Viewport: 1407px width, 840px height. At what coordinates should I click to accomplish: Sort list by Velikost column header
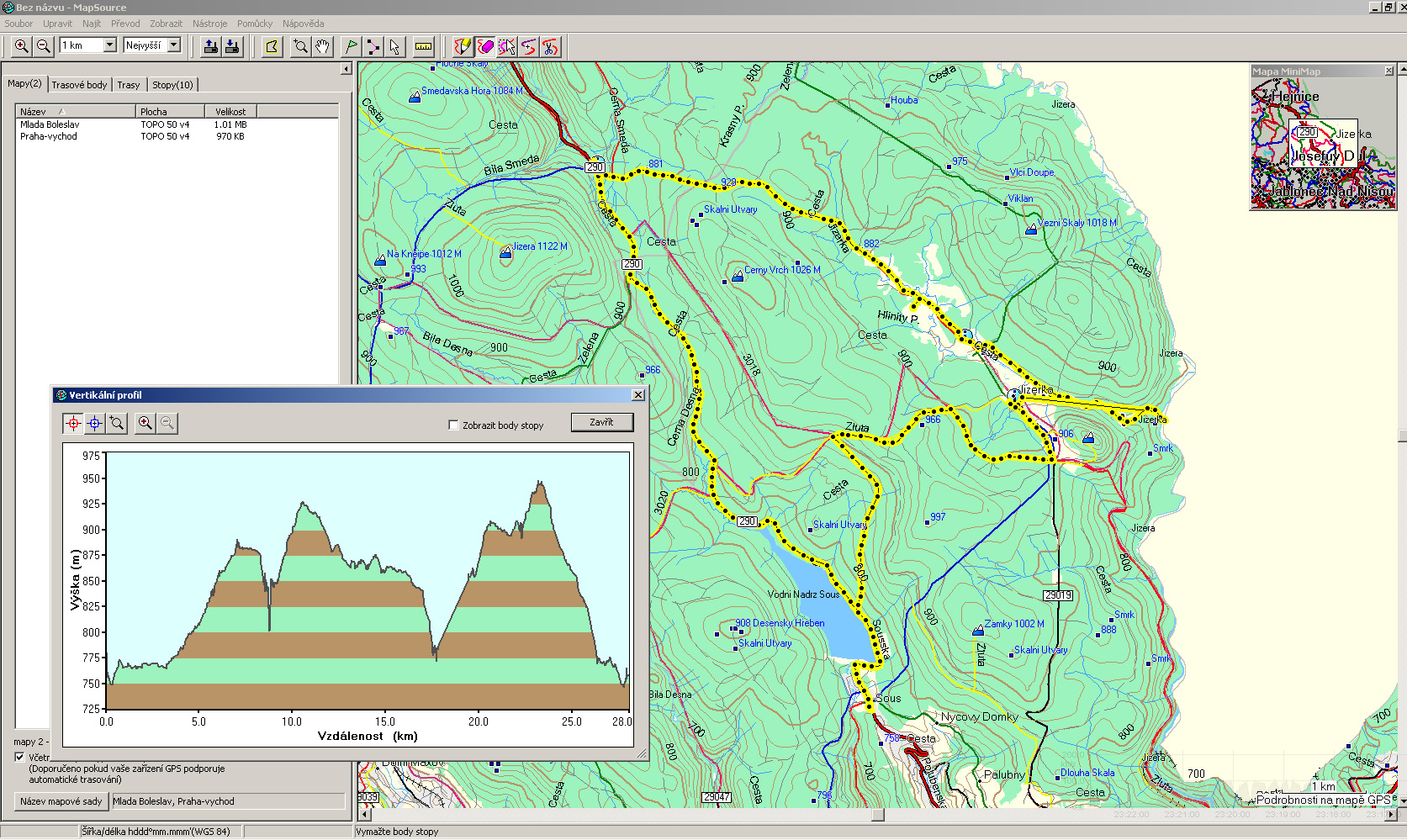[230, 111]
